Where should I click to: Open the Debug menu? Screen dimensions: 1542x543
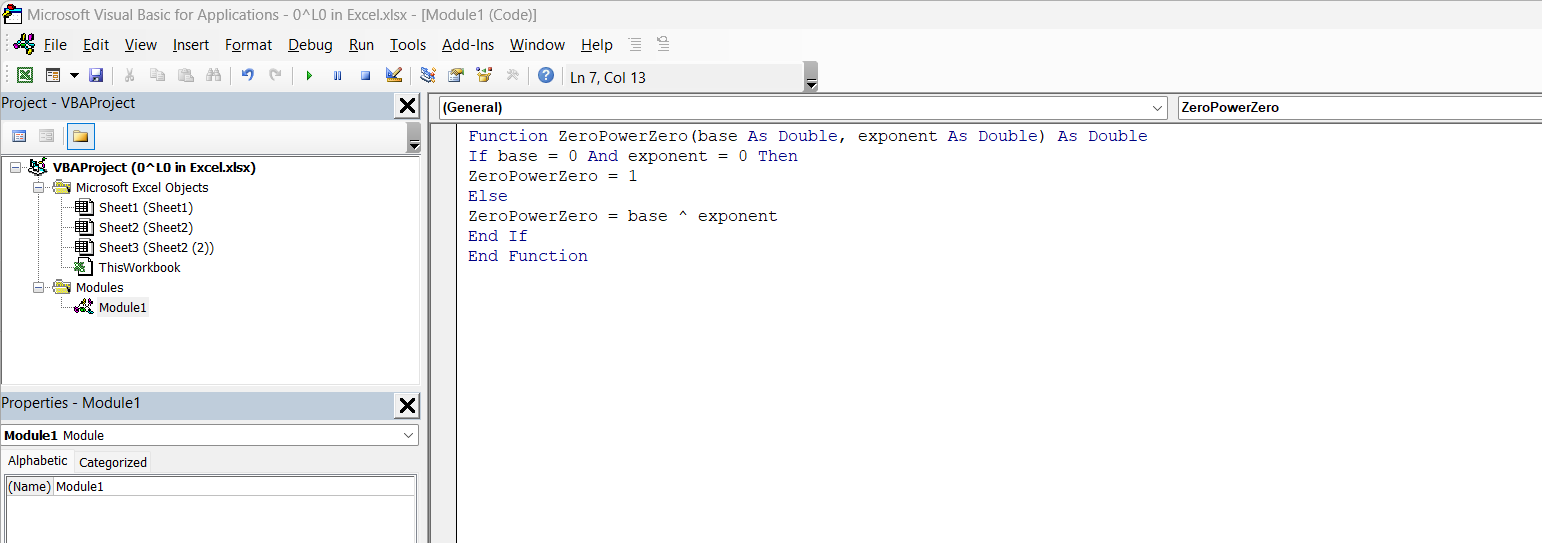[x=310, y=45]
